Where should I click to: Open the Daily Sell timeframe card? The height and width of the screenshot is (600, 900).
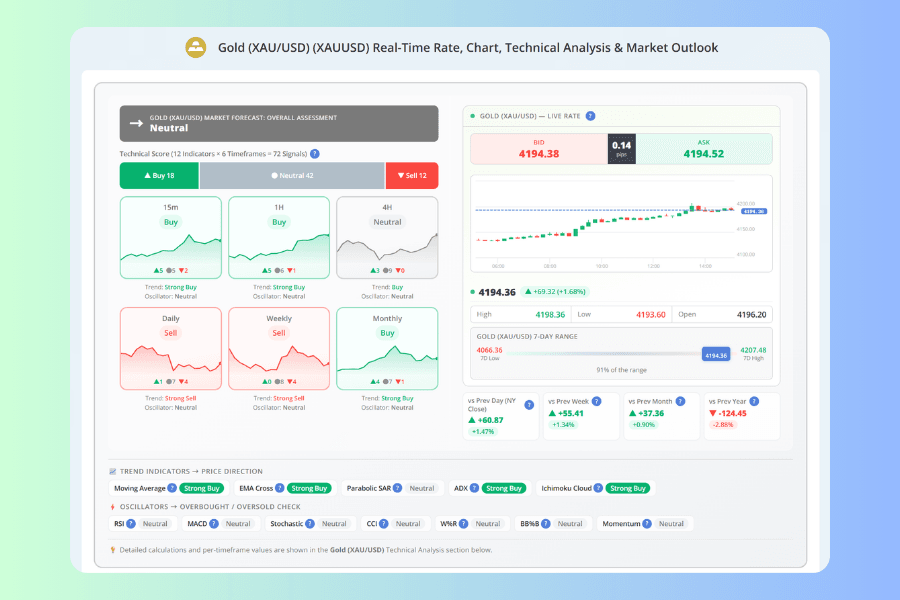coord(170,349)
